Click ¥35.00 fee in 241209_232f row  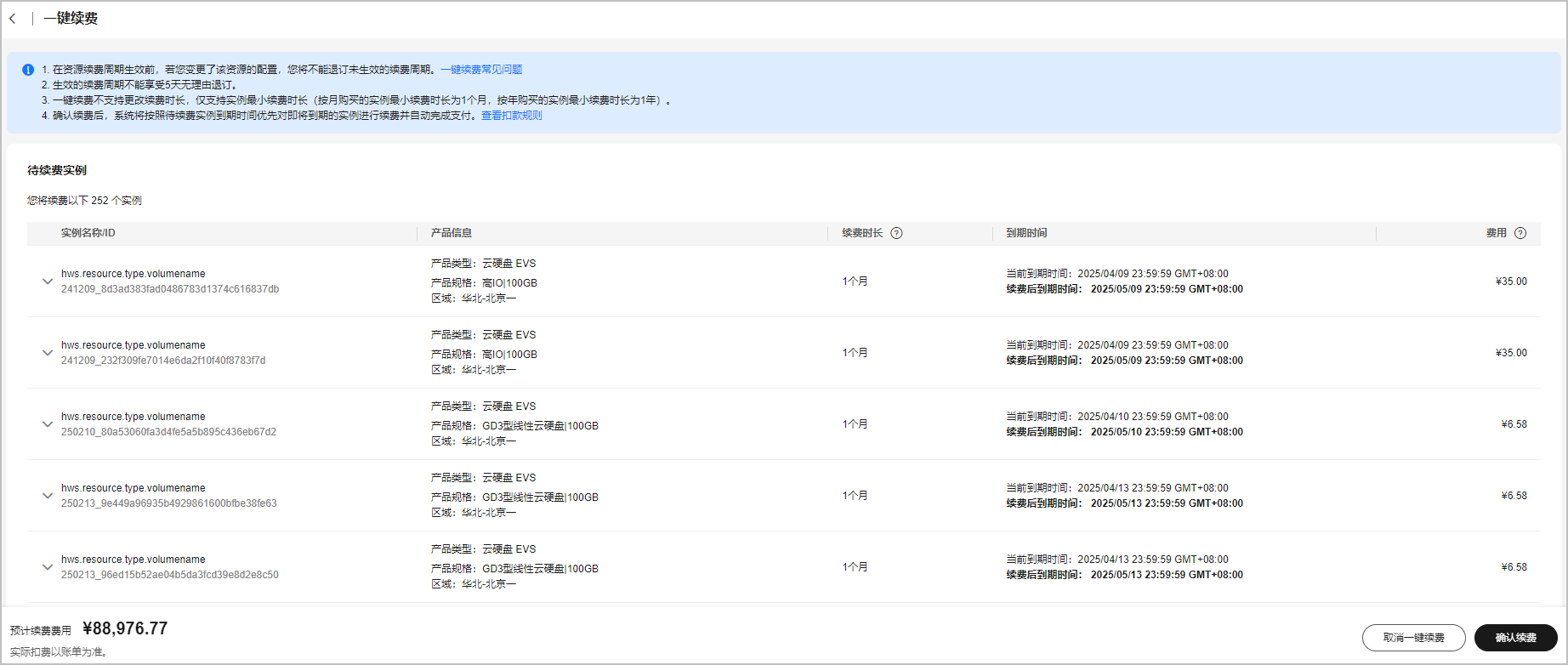click(x=1511, y=353)
